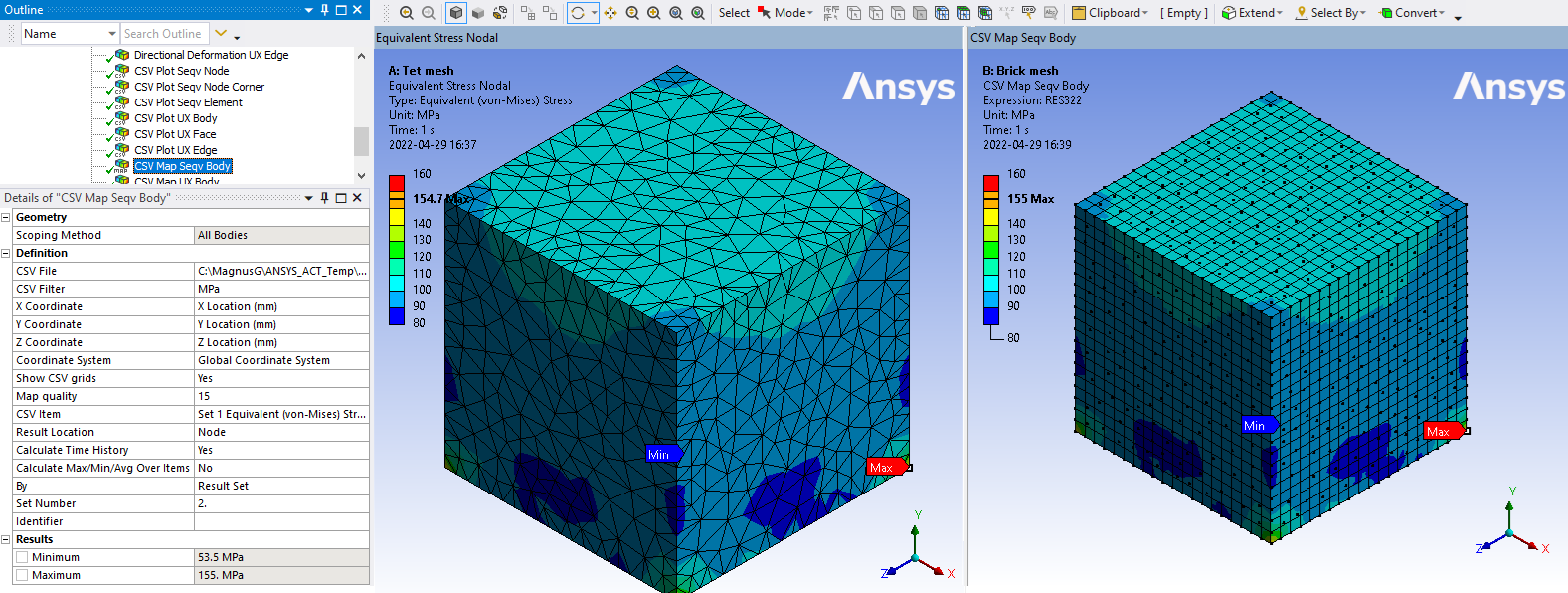Pin the Details panel with pushpin icon
Image resolution: width=1568 pixels, height=593 pixels.
324,198
